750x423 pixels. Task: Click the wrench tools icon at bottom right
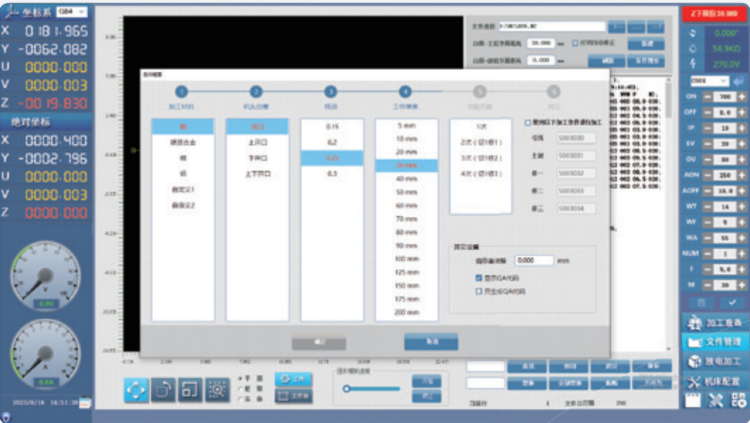(716, 401)
